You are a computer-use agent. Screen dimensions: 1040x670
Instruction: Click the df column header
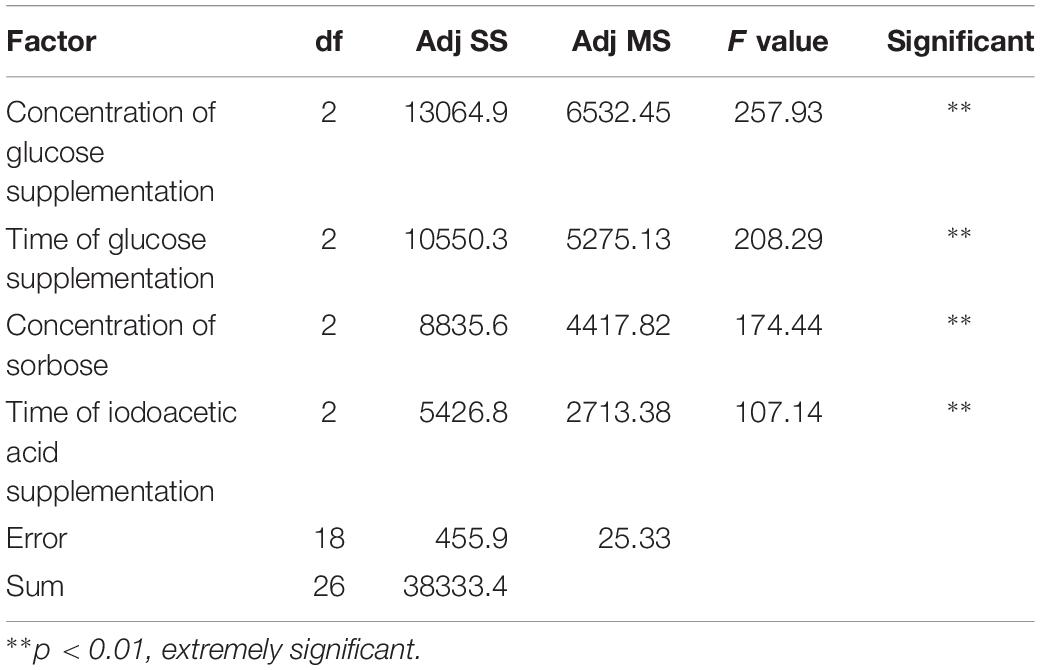pos(329,42)
